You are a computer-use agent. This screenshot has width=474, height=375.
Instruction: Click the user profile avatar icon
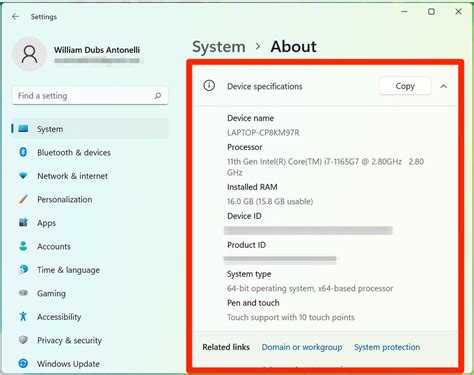pos(30,54)
